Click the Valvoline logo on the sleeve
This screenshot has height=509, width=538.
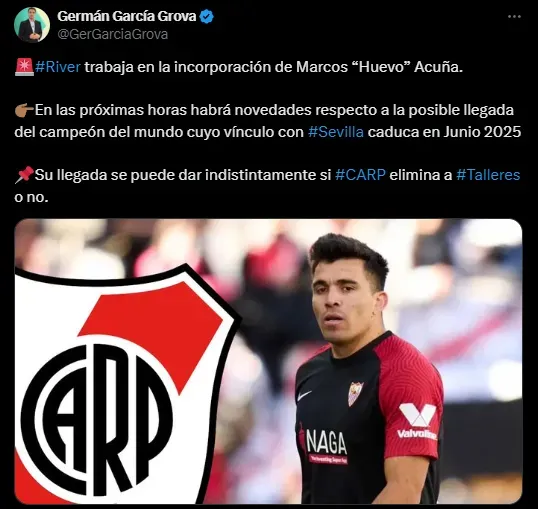[x=417, y=421]
